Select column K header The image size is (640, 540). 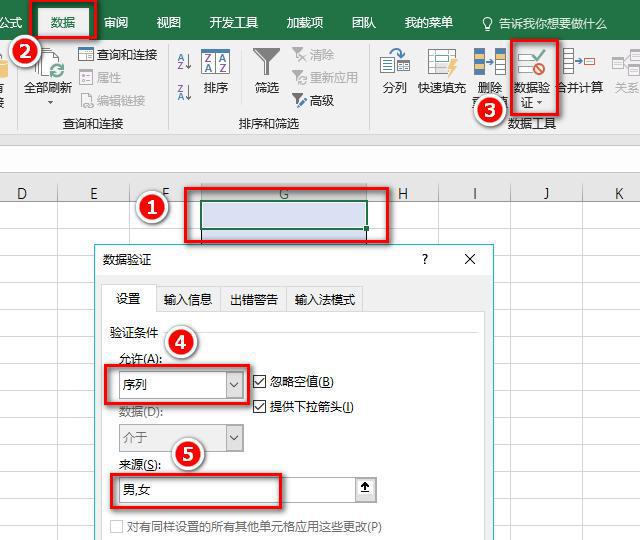[618, 193]
